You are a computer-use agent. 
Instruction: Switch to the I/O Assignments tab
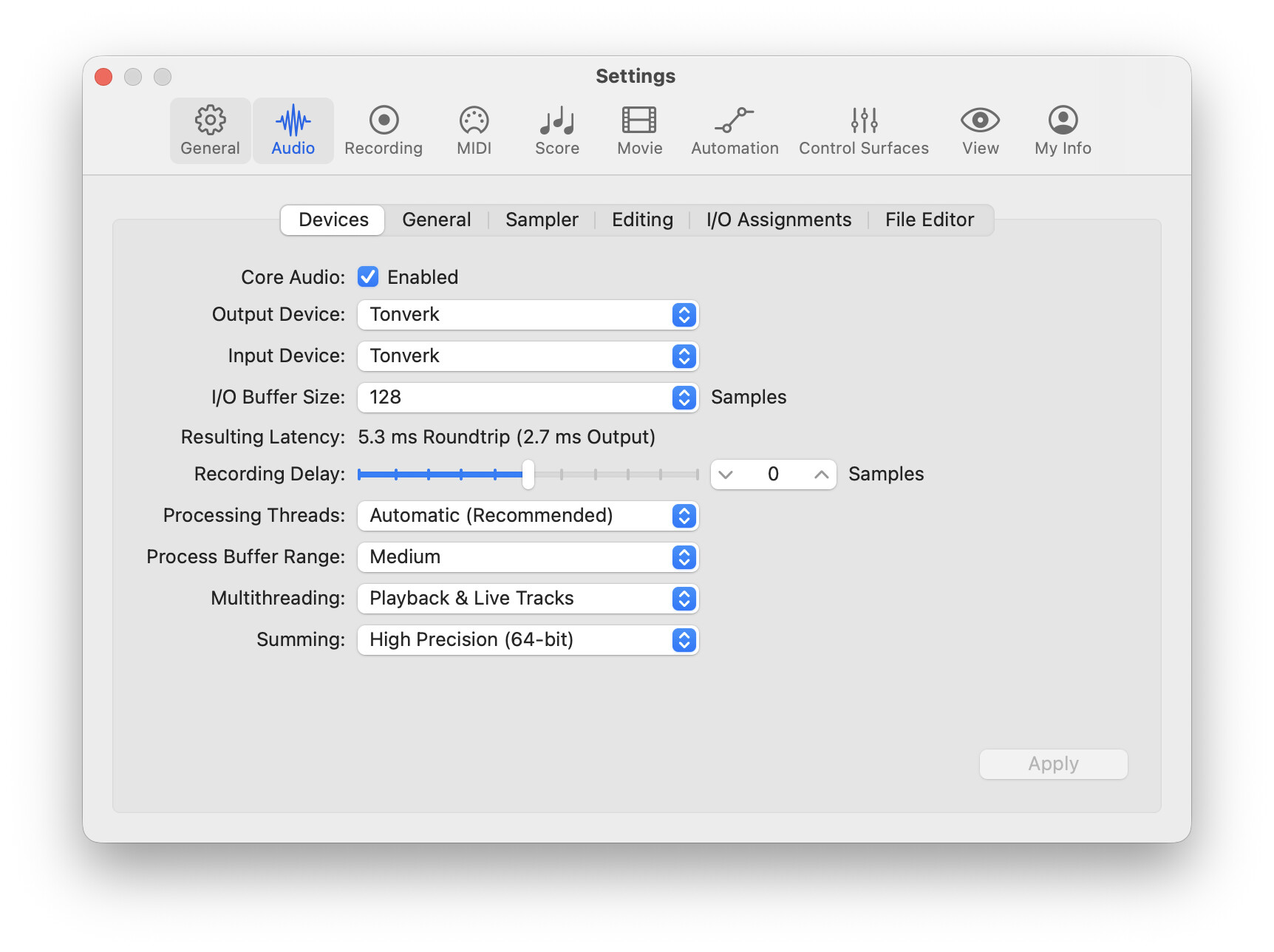779,220
